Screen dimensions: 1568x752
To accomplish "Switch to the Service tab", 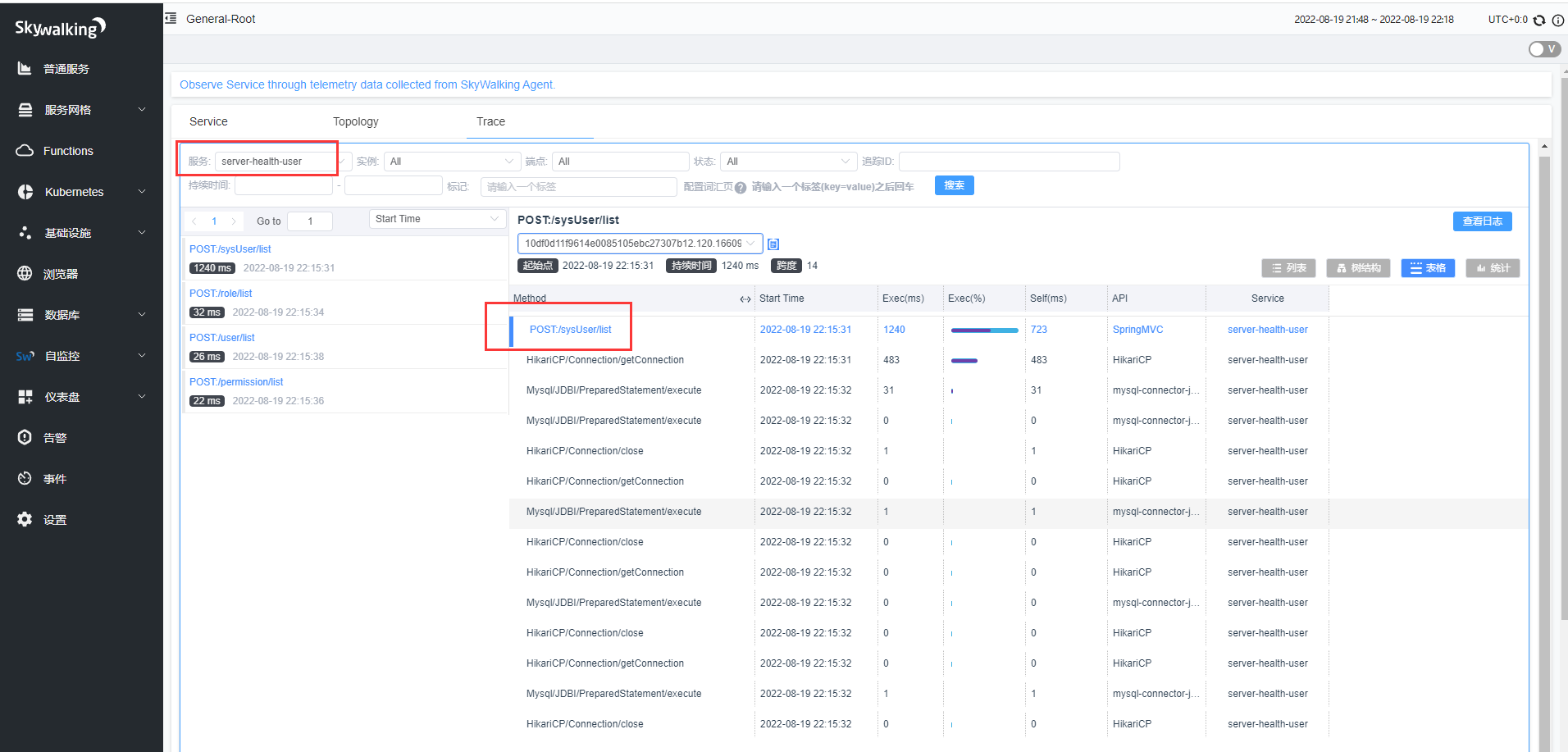I will click(208, 121).
